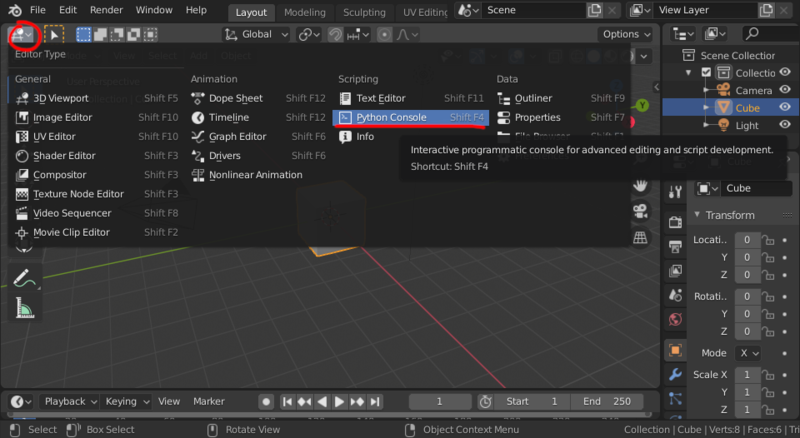Image resolution: width=800 pixels, height=438 pixels.
Task: Select Properties editor entry
Action: click(561, 117)
